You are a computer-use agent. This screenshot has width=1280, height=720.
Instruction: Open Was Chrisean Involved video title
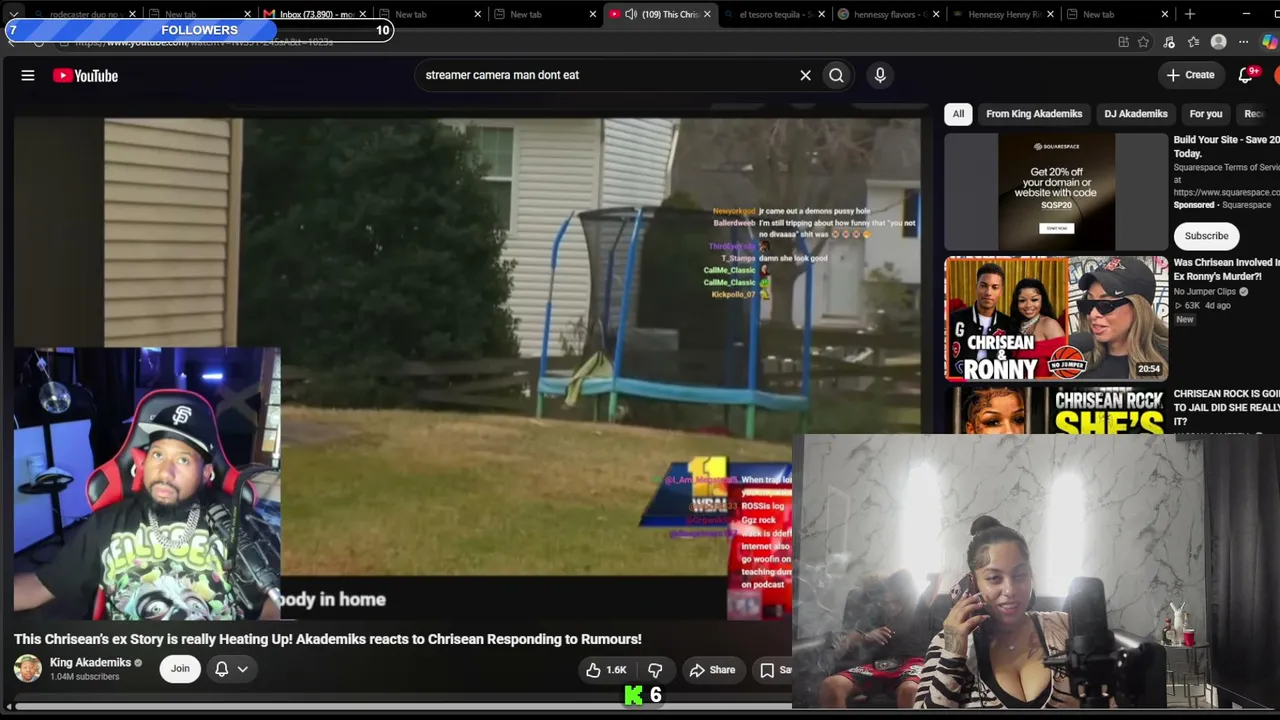point(1227,269)
